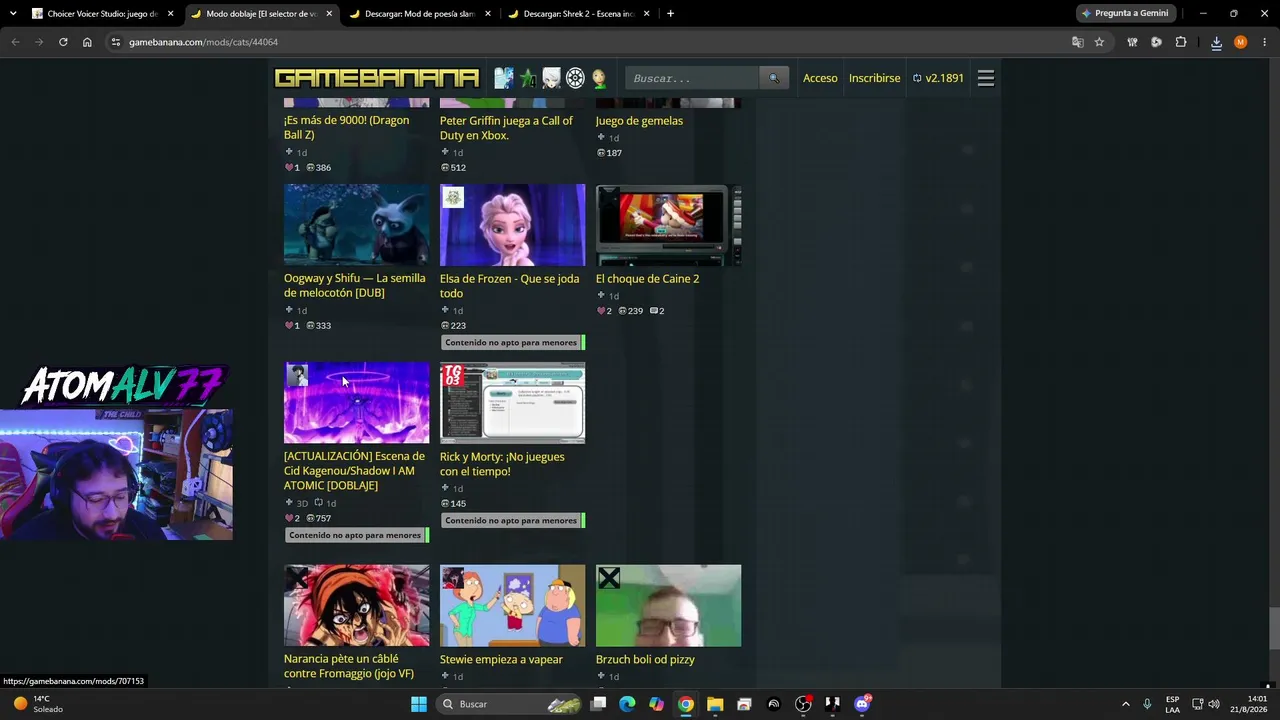Click 'Brzuch boli od pizzy' title link
Viewport: 1280px width, 720px height.
point(645,660)
